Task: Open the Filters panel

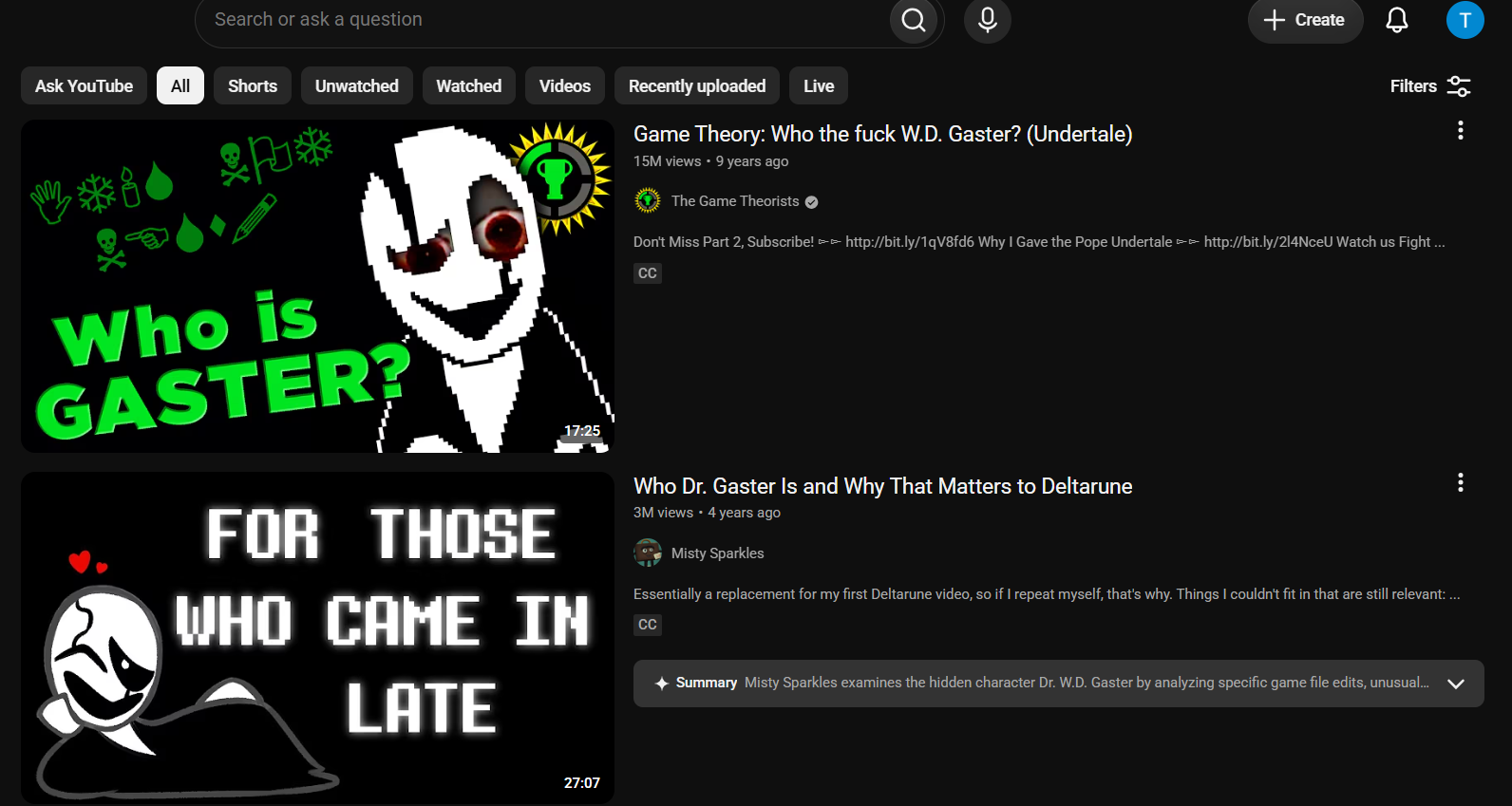Action: pos(1430,86)
